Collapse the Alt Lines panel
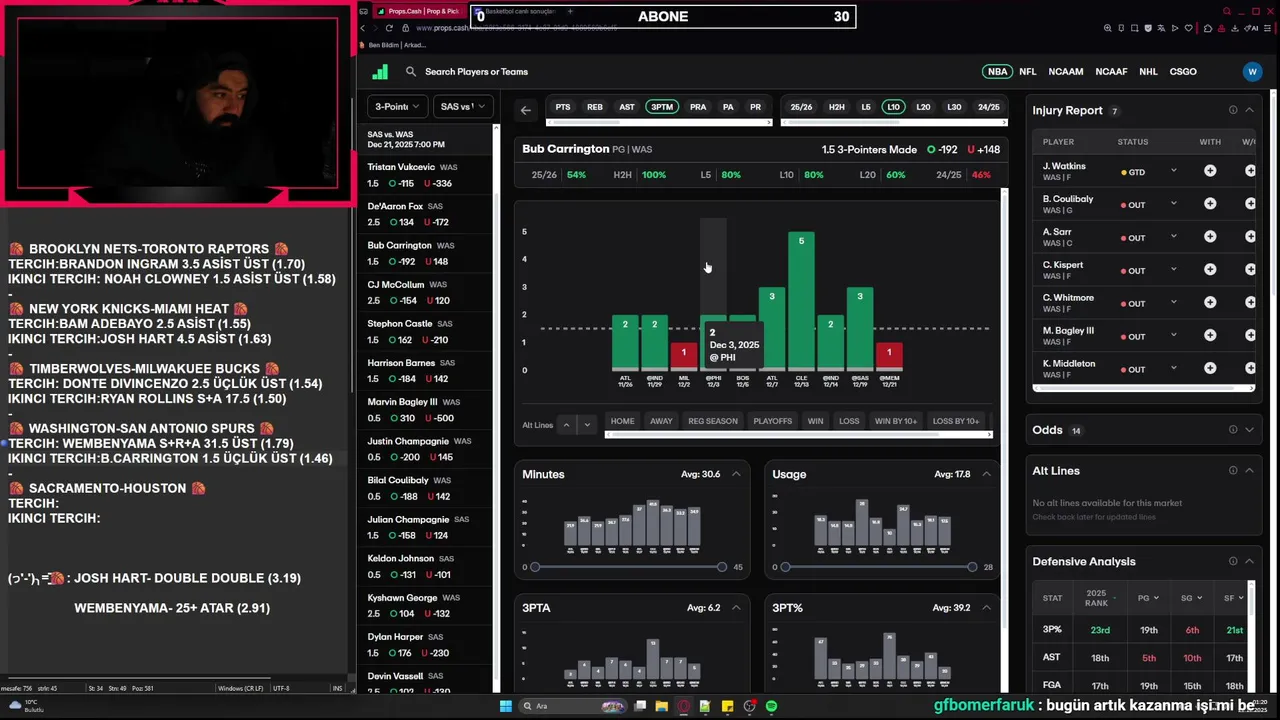Screen dimensions: 1280x720 [x=1249, y=470]
